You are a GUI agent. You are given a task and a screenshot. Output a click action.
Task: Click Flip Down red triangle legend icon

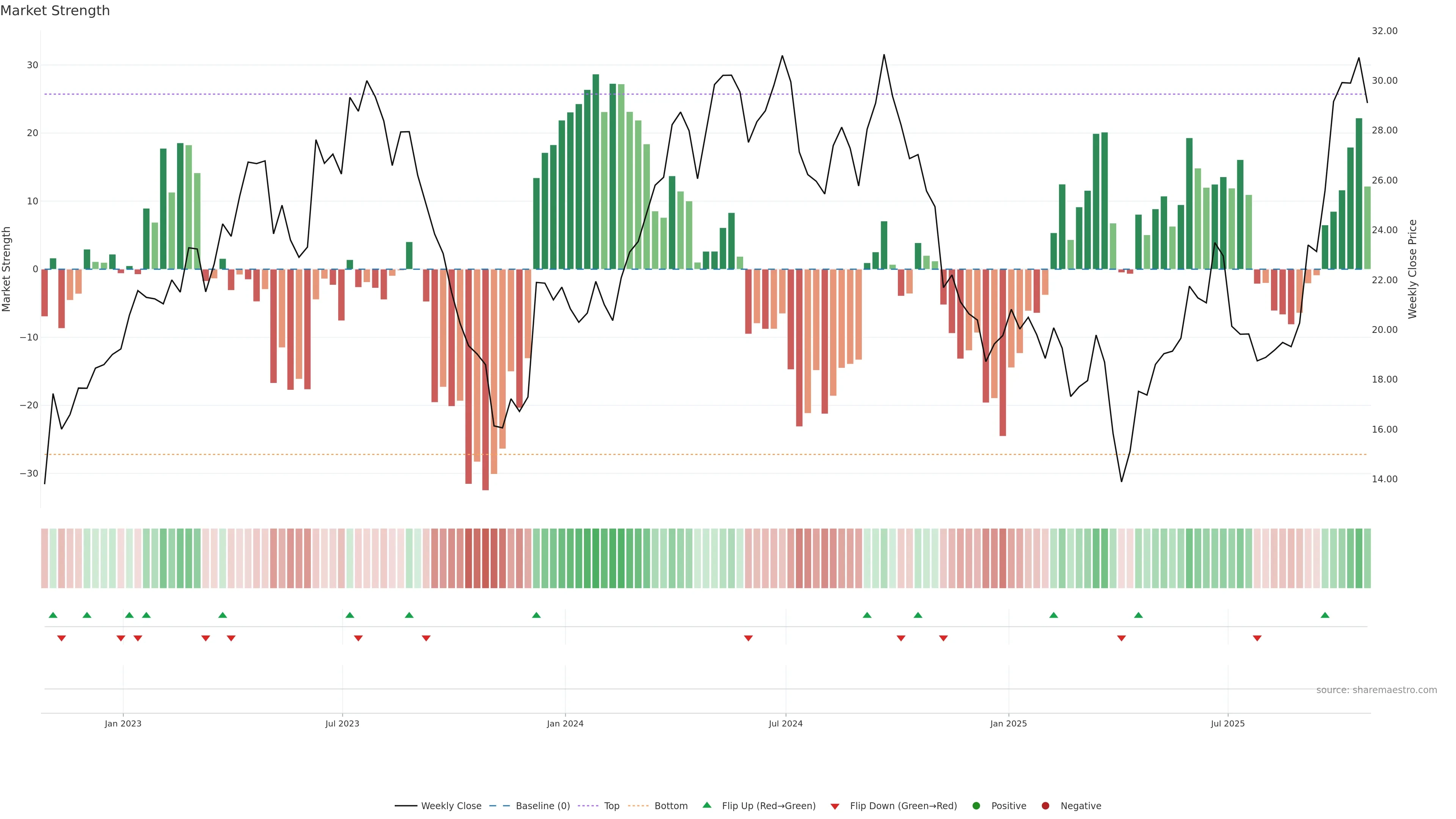(835, 806)
